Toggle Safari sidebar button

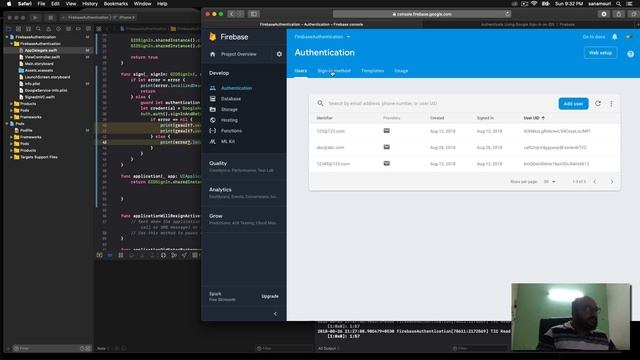(x=254, y=14)
